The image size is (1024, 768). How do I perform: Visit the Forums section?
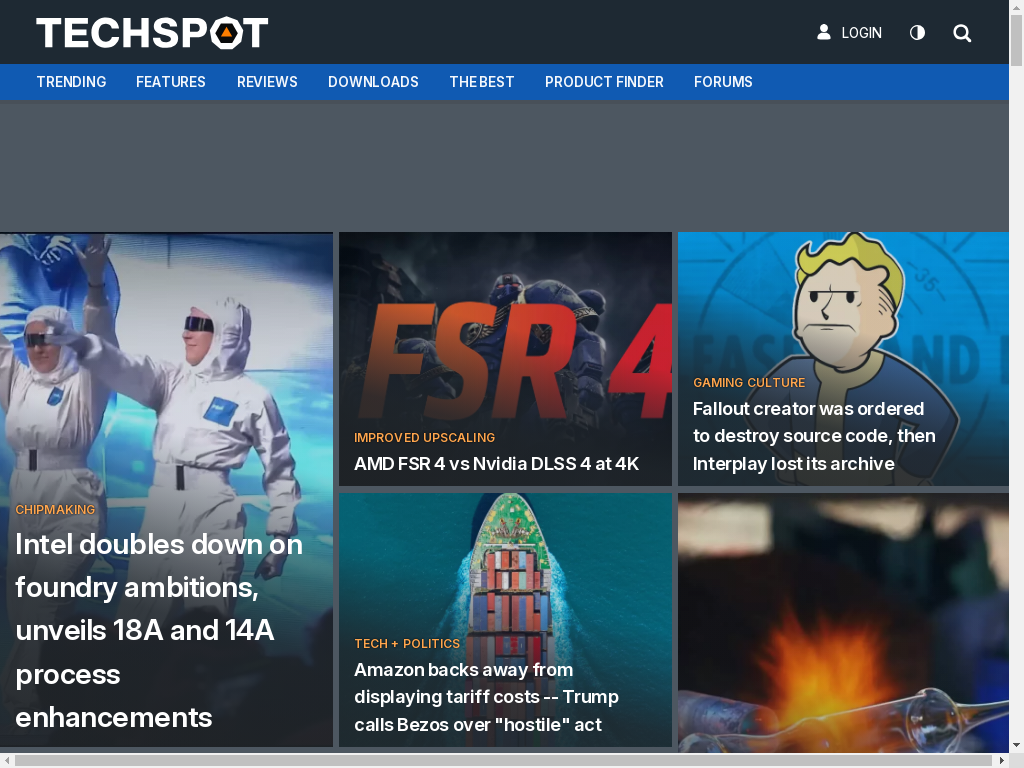click(x=723, y=82)
